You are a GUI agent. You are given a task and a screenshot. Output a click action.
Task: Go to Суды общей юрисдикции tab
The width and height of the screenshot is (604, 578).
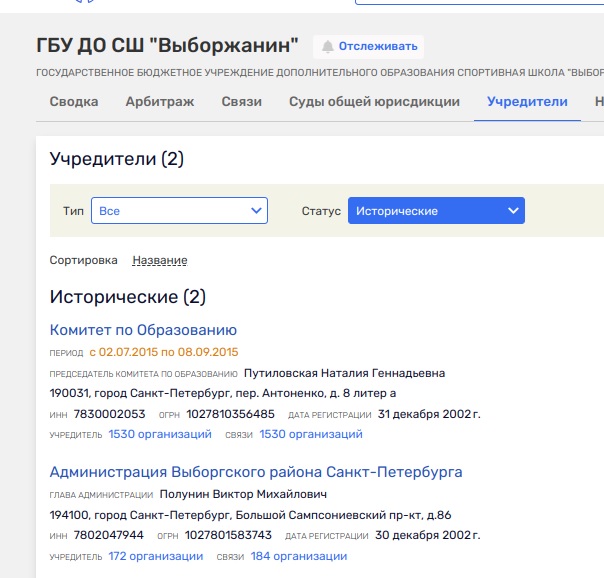click(374, 102)
